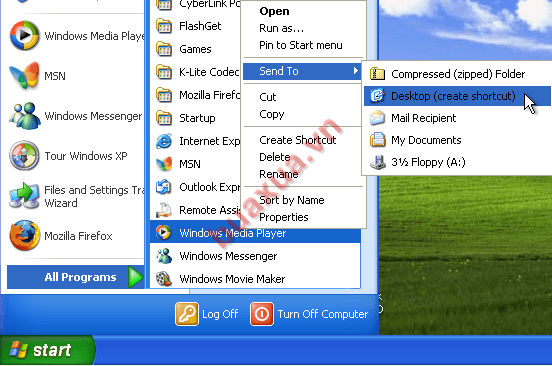The height and width of the screenshot is (366, 552).
Task: Click the 3½ Floppy (A:) drive icon
Action: tap(377, 162)
